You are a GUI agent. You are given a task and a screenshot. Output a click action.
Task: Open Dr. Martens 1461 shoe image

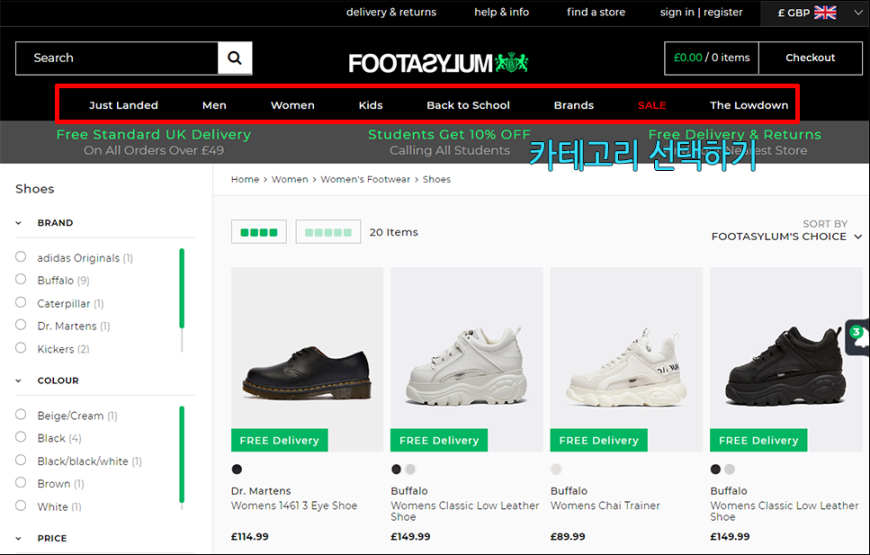pyautogui.click(x=307, y=359)
